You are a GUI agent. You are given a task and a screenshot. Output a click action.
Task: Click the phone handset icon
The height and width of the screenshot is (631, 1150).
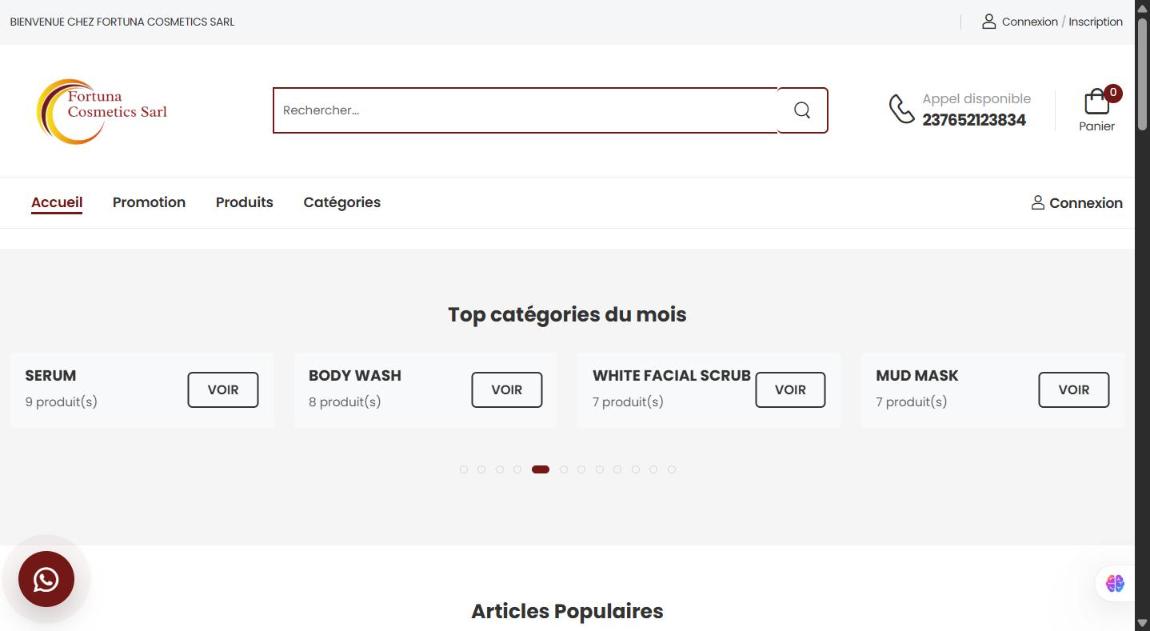click(x=901, y=109)
